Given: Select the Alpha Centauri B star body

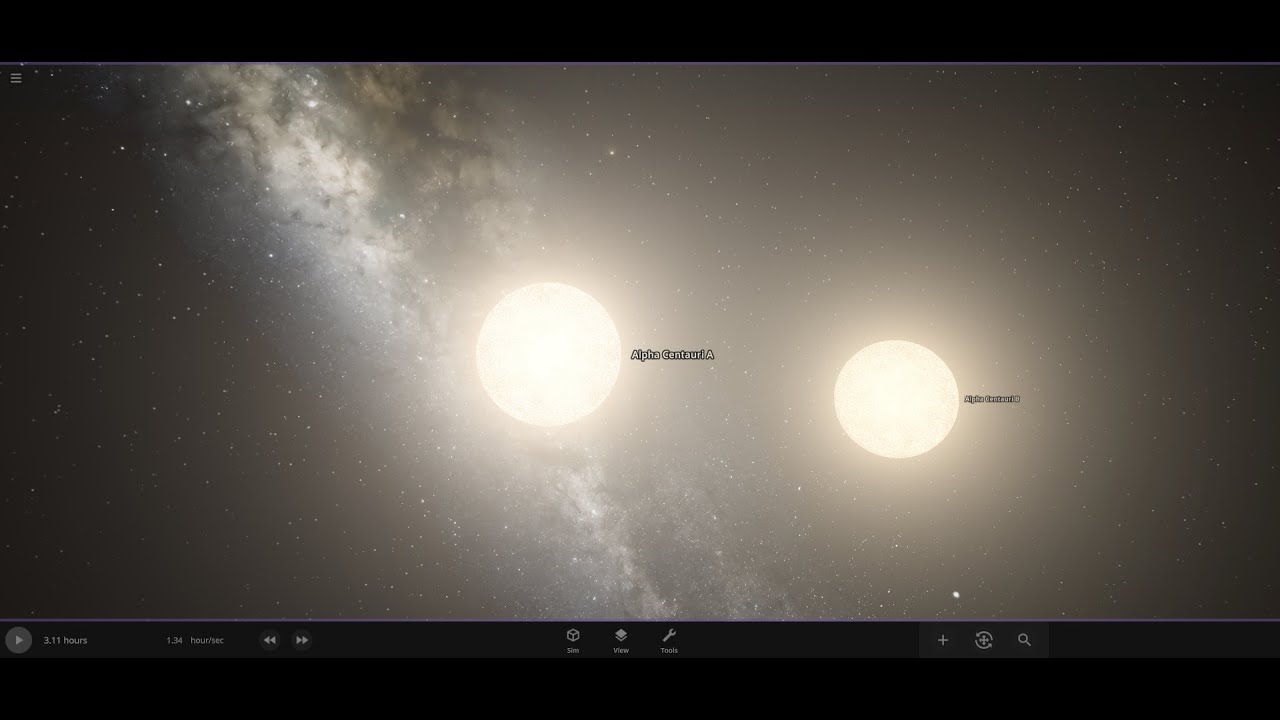Looking at the screenshot, I should [896, 399].
